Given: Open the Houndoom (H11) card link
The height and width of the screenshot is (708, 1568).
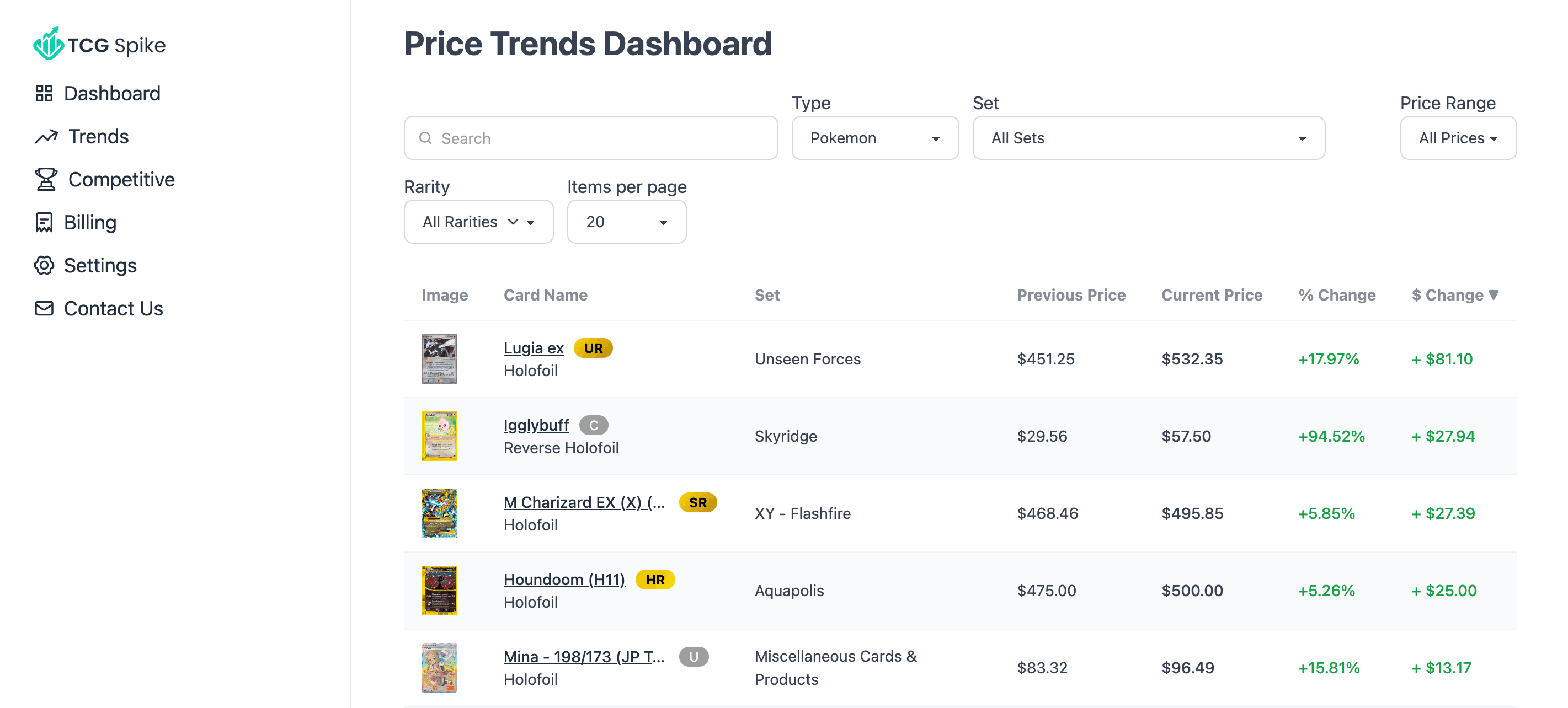Looking at the screenshot, I should [x=564, y=580].
